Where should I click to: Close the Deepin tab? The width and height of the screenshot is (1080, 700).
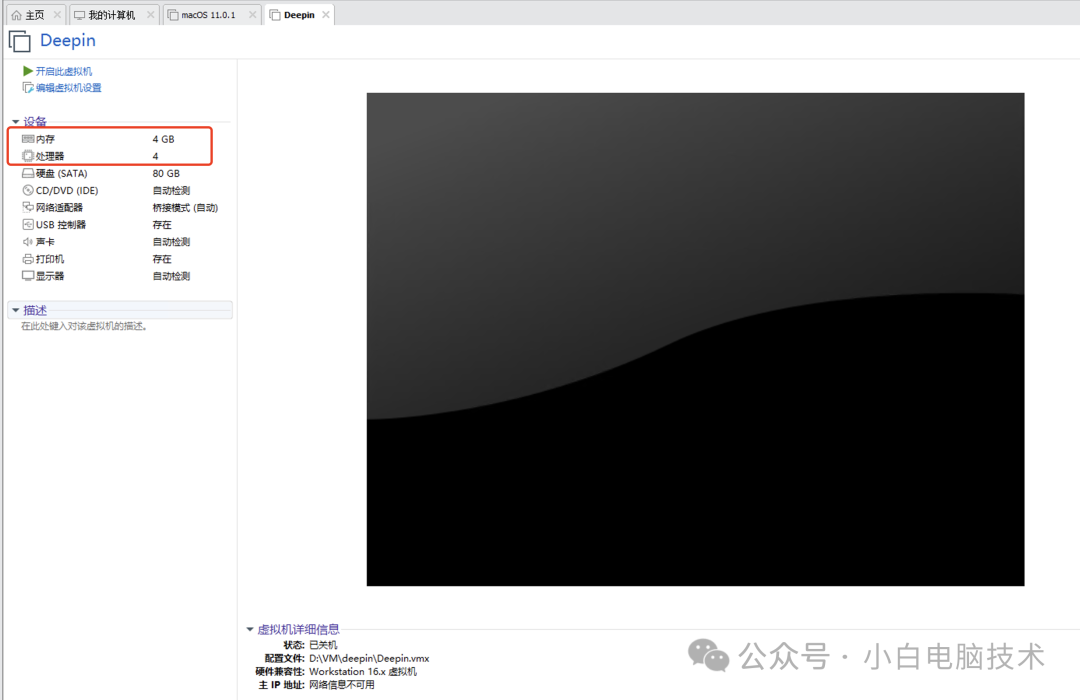326,14
